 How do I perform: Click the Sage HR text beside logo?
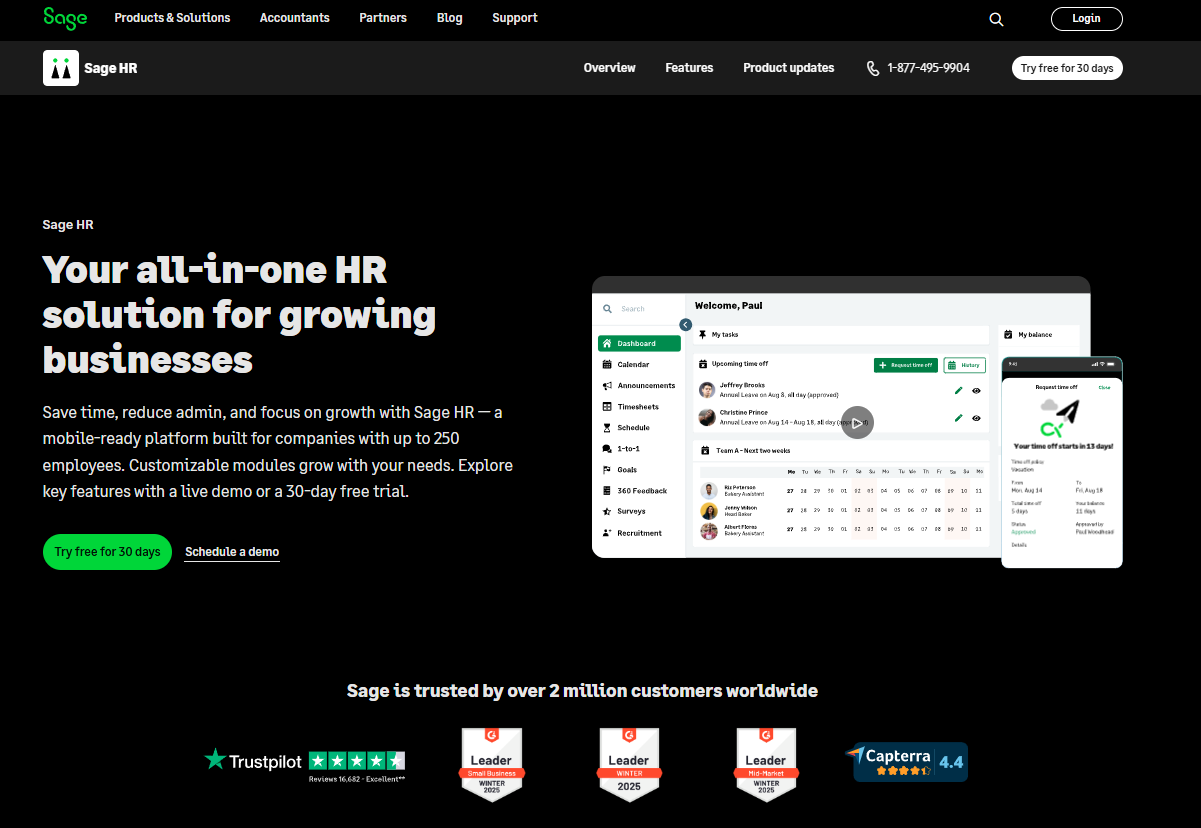[111, 68]
